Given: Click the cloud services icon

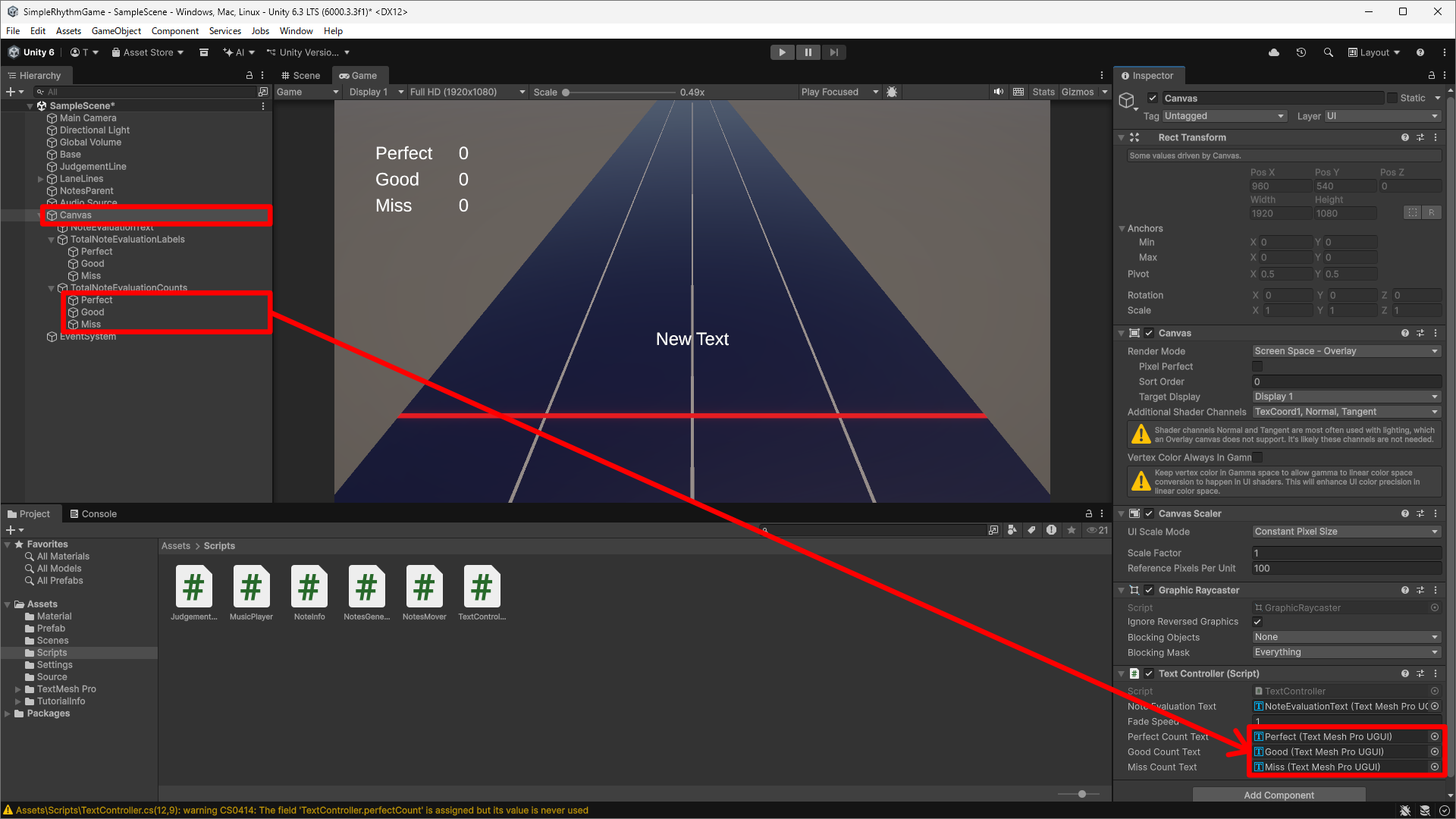Looking at the screenshot, I should click(x=1273, y=52).
